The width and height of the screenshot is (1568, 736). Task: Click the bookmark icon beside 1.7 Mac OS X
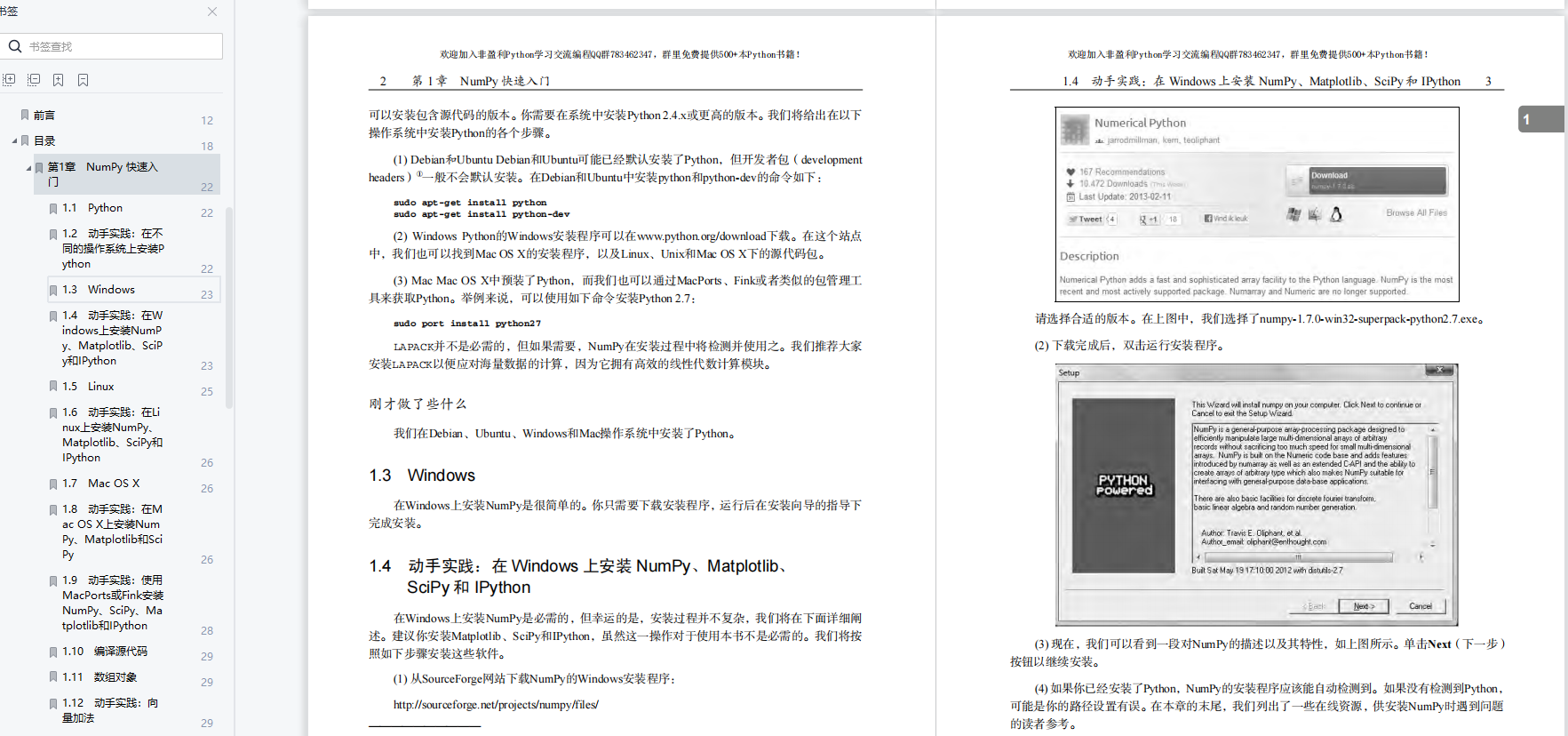pos(53,484)
